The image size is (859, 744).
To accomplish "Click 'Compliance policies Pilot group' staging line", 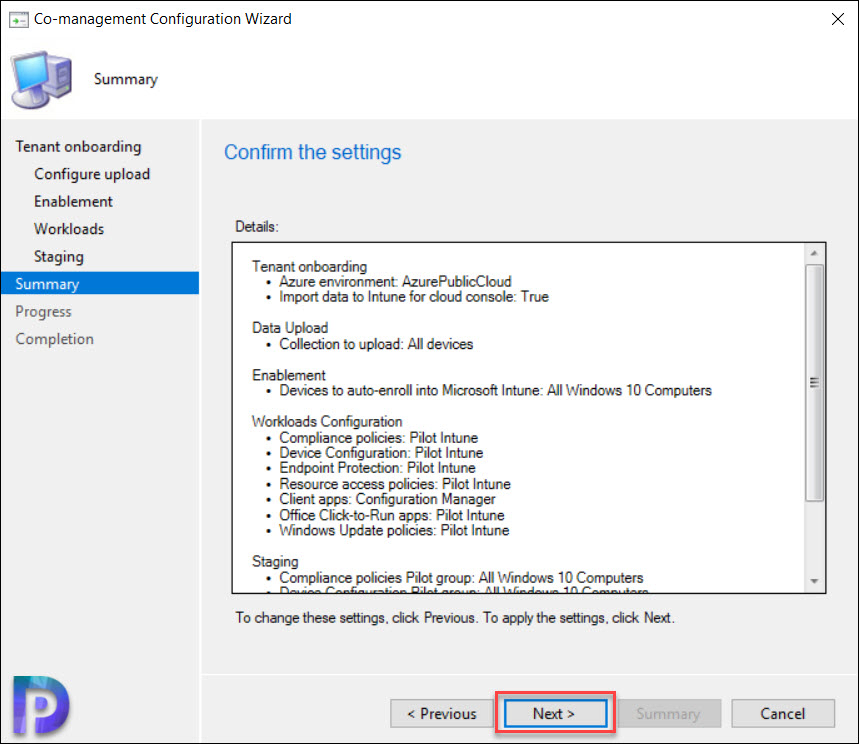I will coord(461,578).
